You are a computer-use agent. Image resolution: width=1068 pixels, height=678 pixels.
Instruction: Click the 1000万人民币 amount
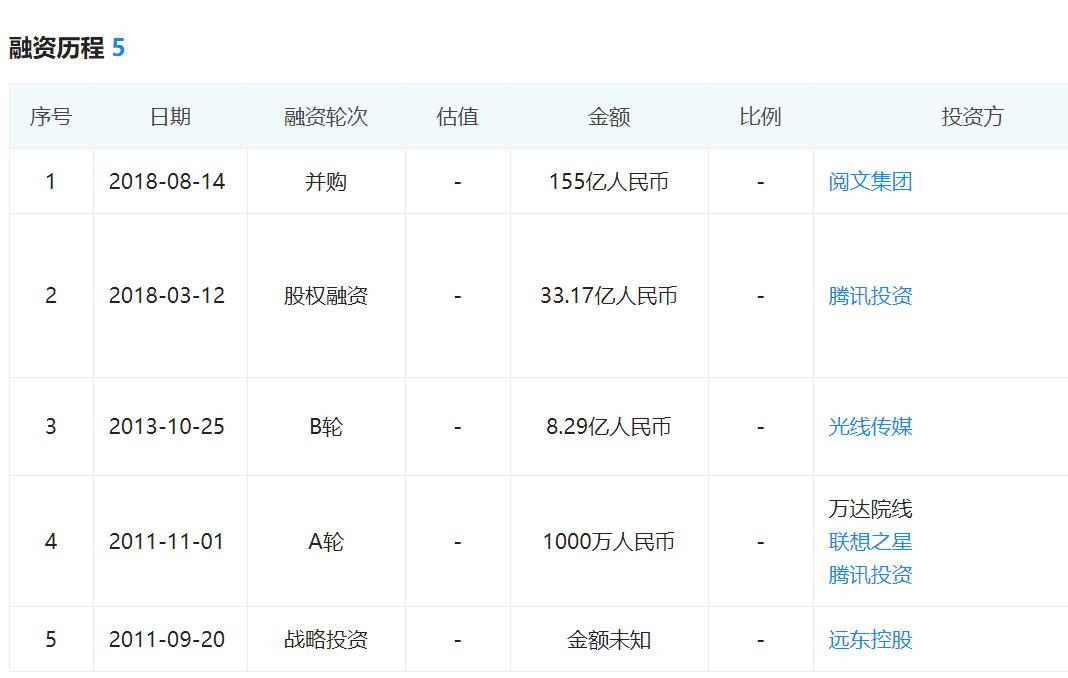point(609,542)
